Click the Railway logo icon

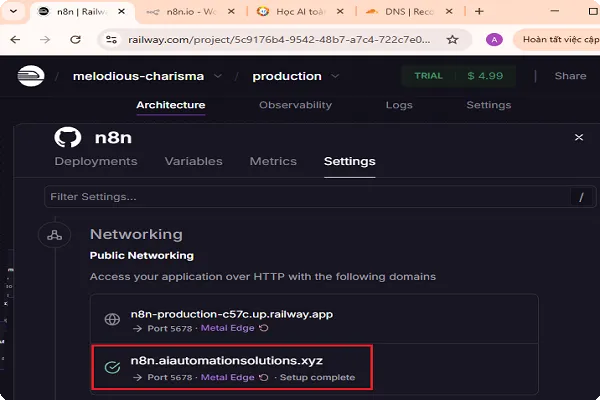click(x=31, y=76)
